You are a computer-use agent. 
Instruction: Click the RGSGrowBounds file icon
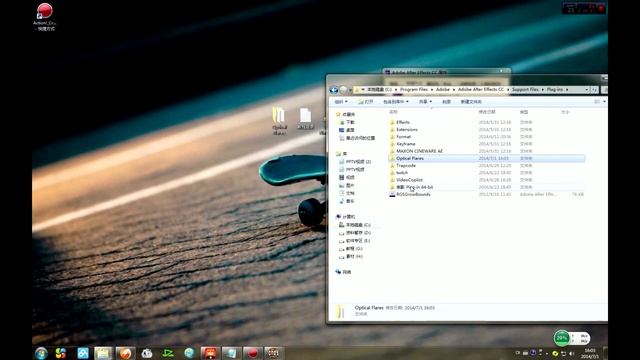click(x=392, y=194)
